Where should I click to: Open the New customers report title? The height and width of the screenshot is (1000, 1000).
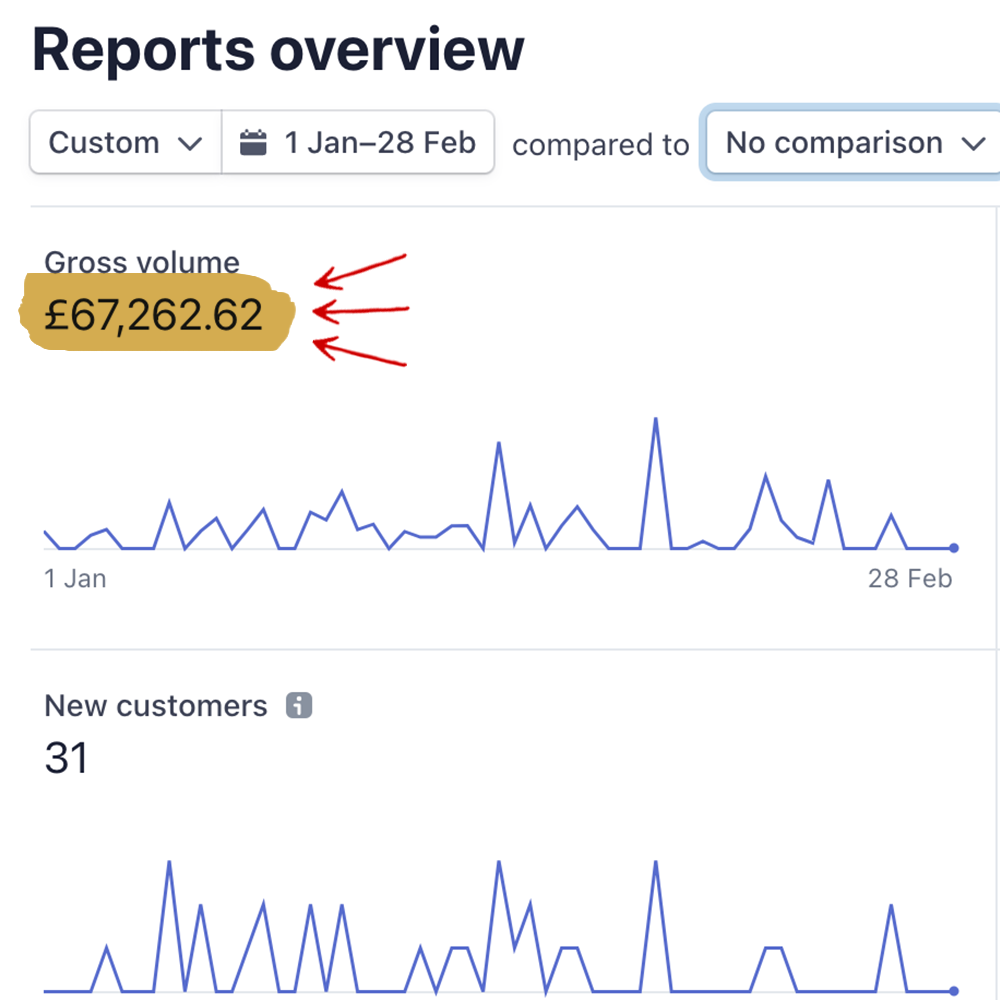156,706
